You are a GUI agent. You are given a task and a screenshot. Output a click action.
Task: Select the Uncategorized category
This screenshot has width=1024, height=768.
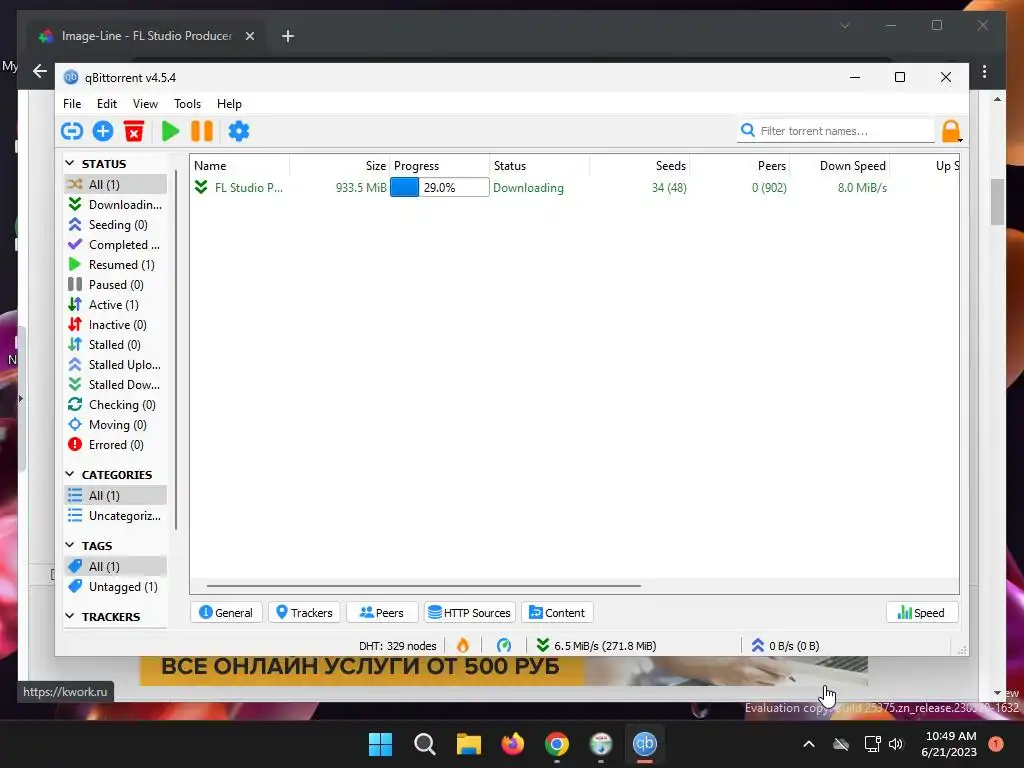click(x=116, y=516)
